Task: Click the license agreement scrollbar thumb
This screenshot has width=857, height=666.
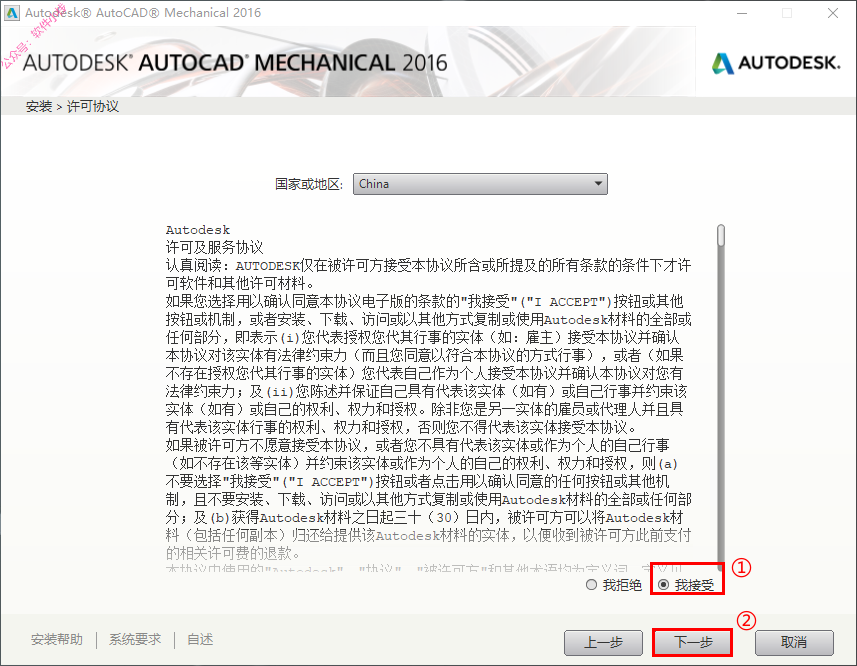Action: 721,235
